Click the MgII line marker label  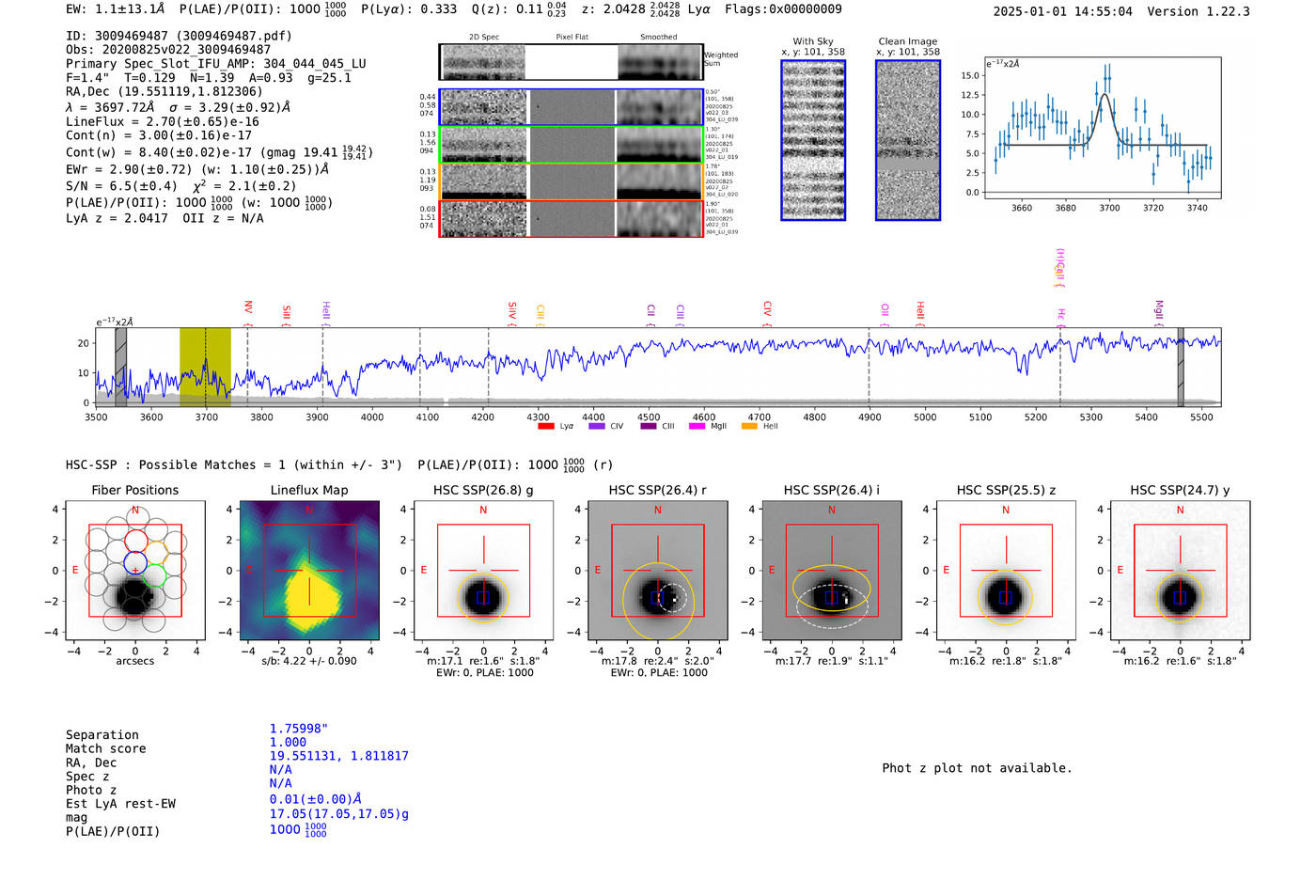[1159, 312]
